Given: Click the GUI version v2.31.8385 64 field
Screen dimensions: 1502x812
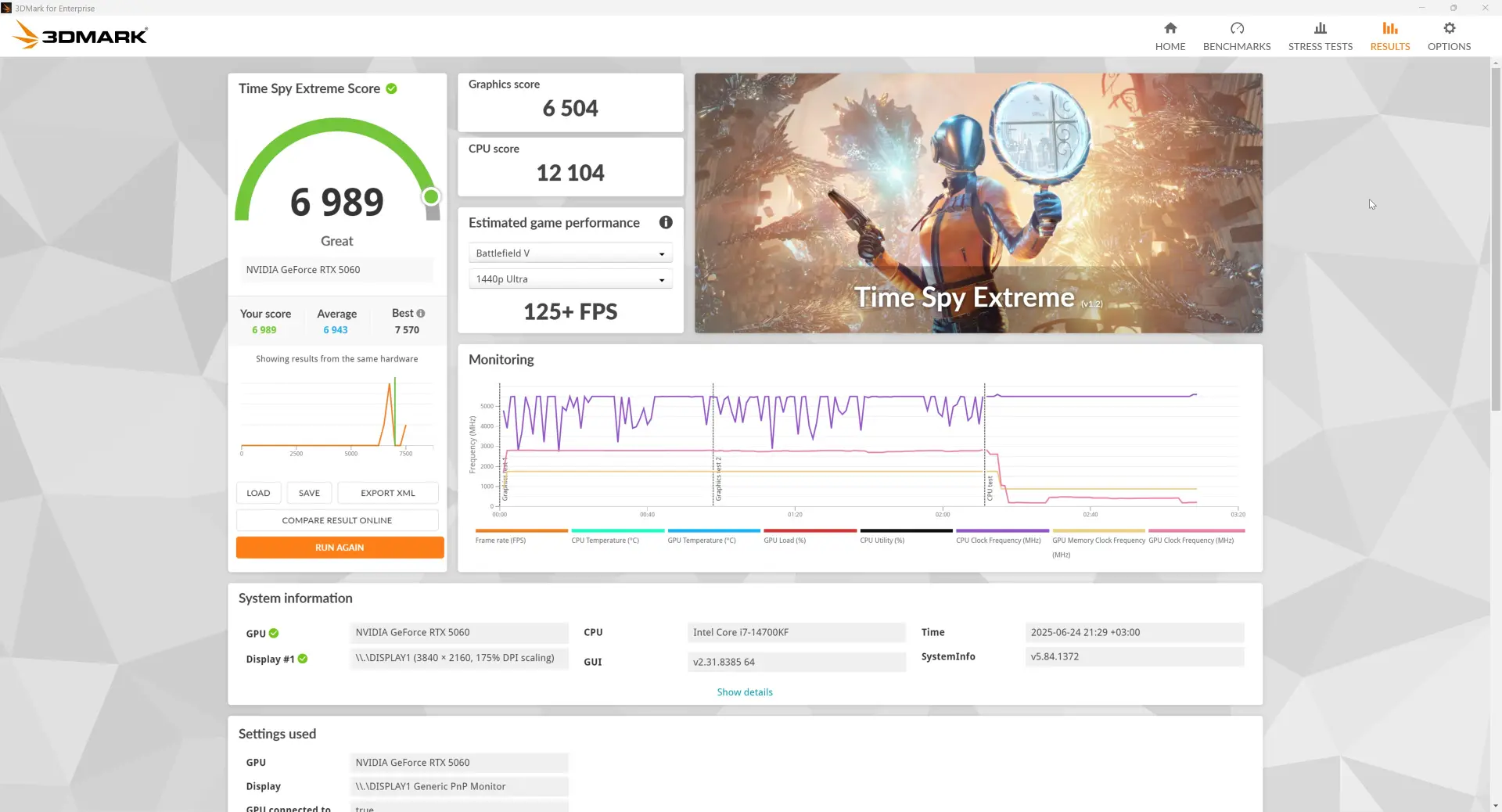Looking at the screenshot, I should pyautogui.click(x=796, y=662).
